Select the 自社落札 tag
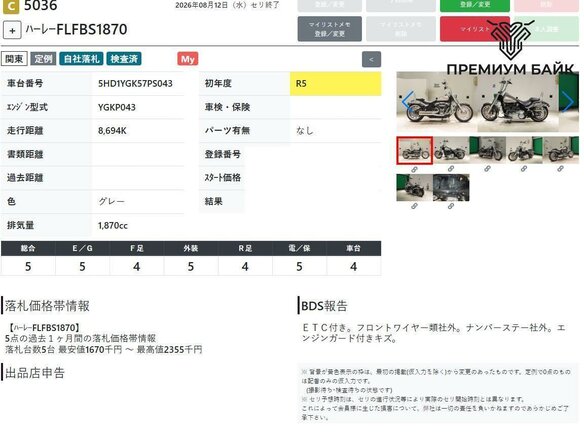Image resolution: width=584 pixels, height=438 pixels. (x=81, y=59)
